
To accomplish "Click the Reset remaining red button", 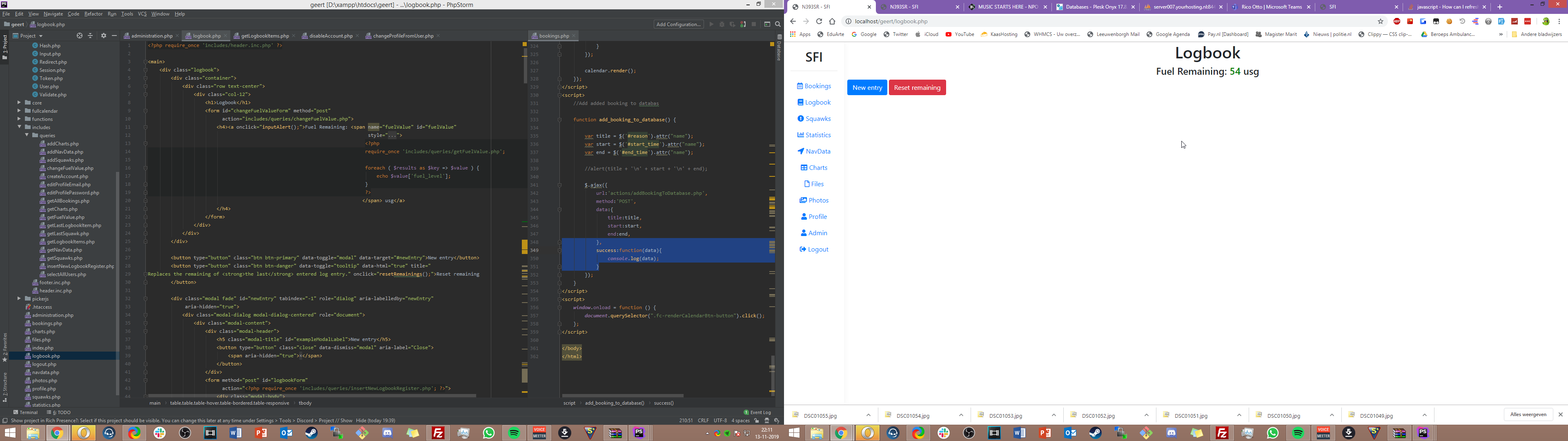I will (x=917, y=88).
